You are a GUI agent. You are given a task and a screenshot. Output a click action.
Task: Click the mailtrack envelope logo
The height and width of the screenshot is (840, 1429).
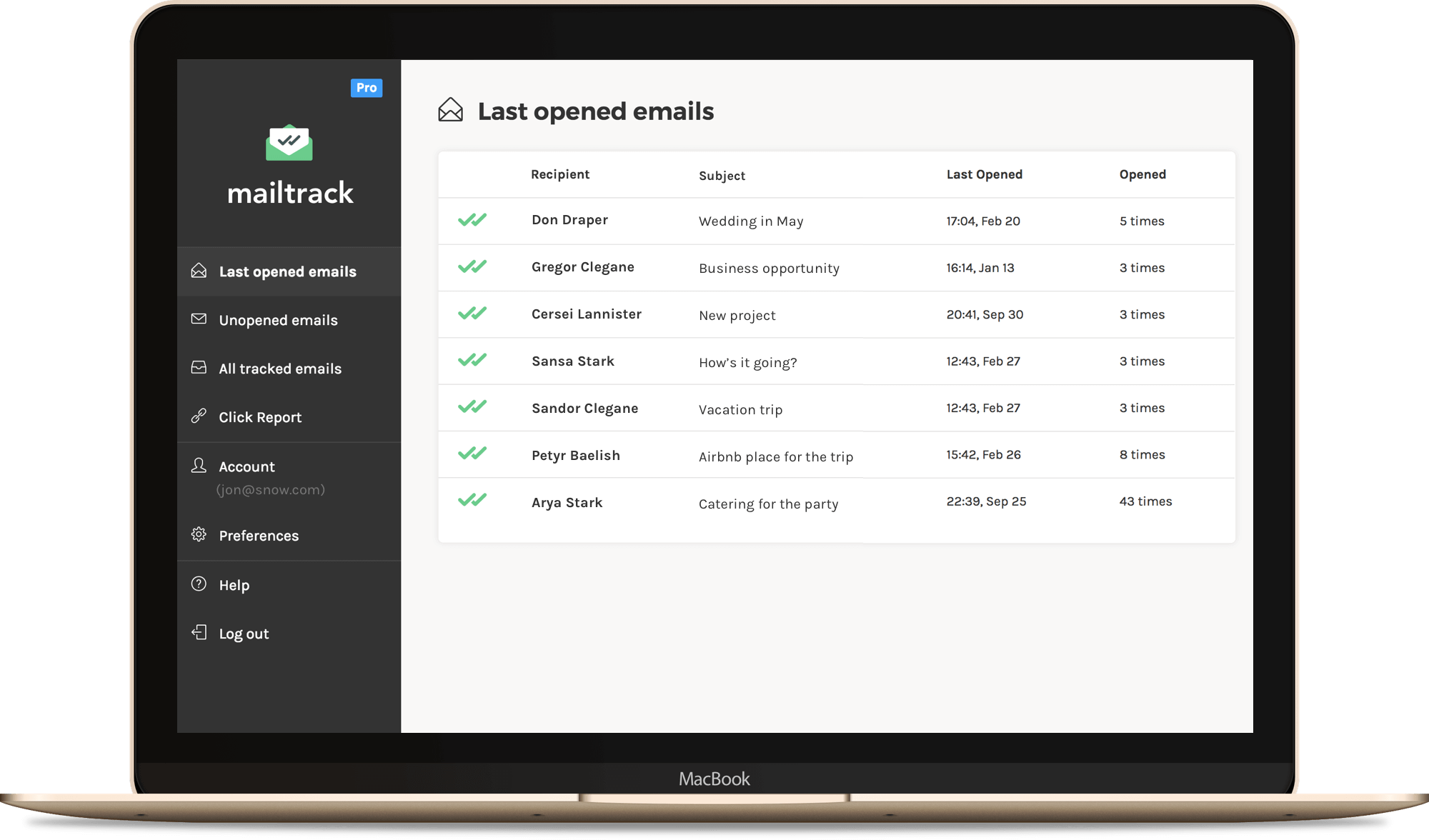click(289, 143)
